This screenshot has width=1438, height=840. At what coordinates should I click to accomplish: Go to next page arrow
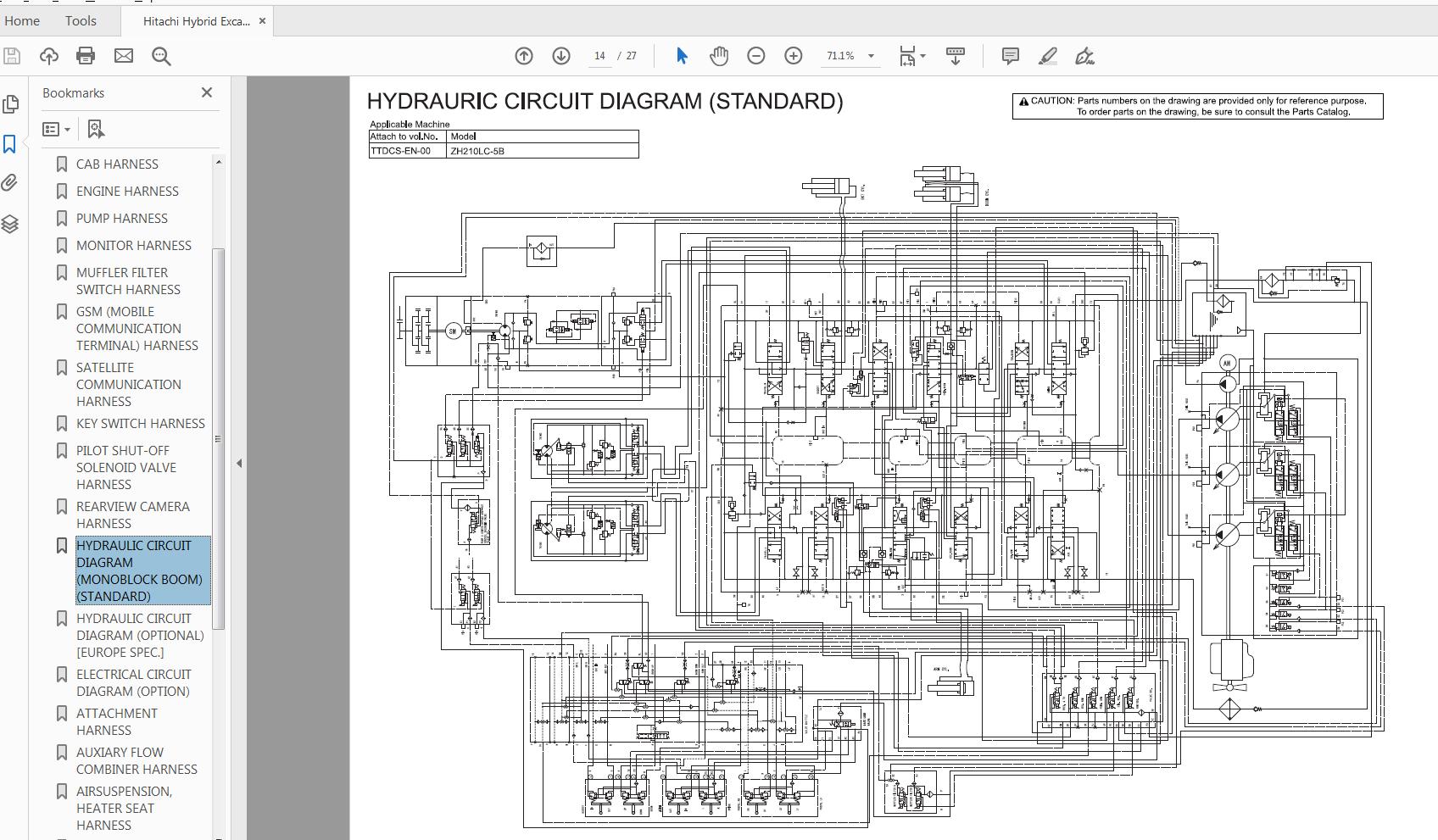(x=561, y=56)
